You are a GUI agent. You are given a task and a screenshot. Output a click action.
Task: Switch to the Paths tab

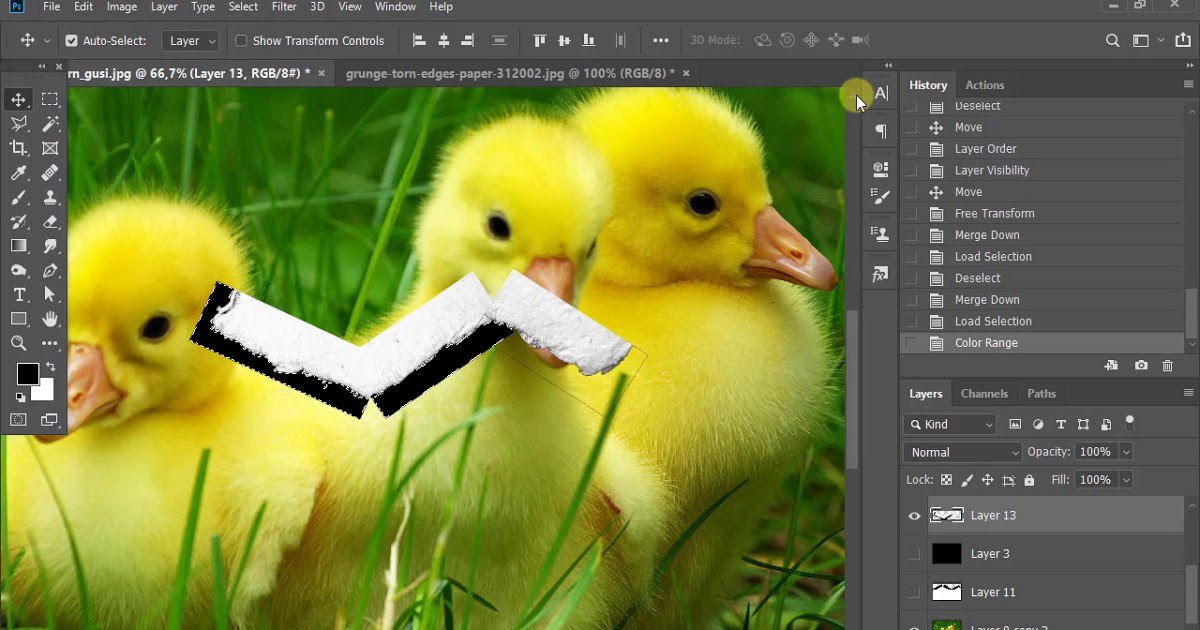coord(1042,394)
